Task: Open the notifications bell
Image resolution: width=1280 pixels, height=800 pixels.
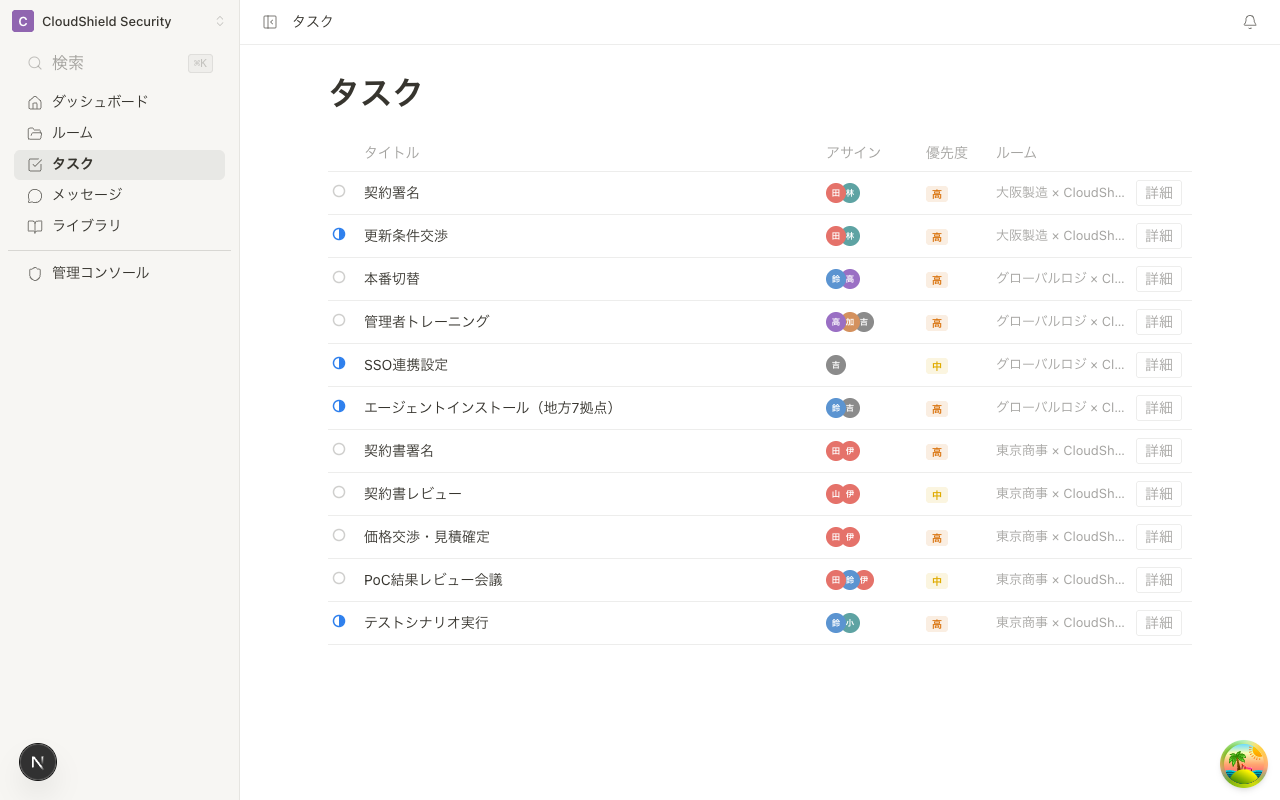Action: tap(1249, 21)
